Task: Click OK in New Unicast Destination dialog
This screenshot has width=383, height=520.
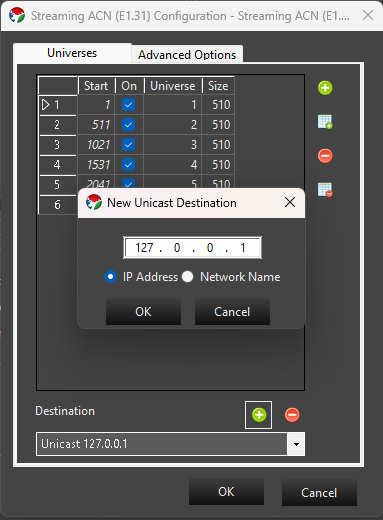Action: pyautogui.click(x=143, y=312)
